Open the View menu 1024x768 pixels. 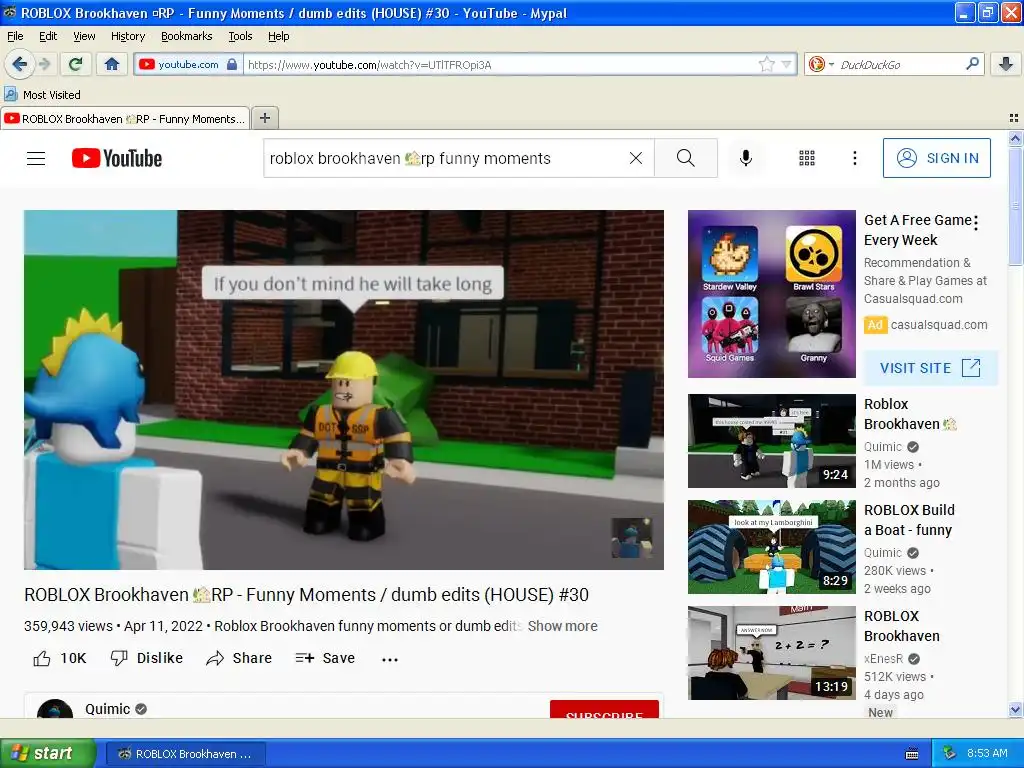pyautogui.click(x=84, y=36)
